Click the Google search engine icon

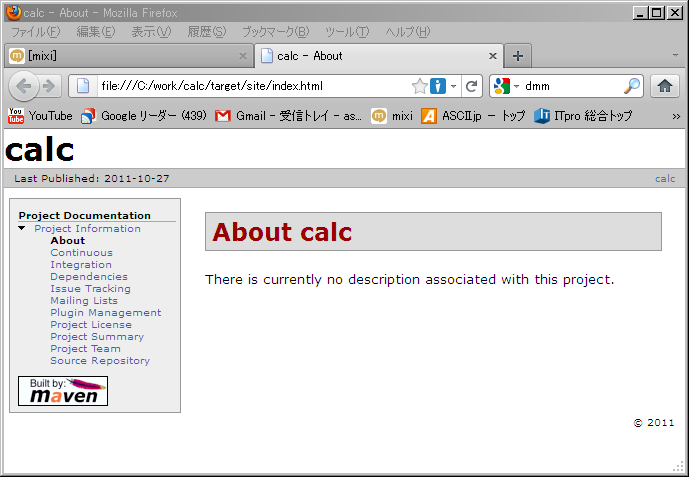(501, 86)
